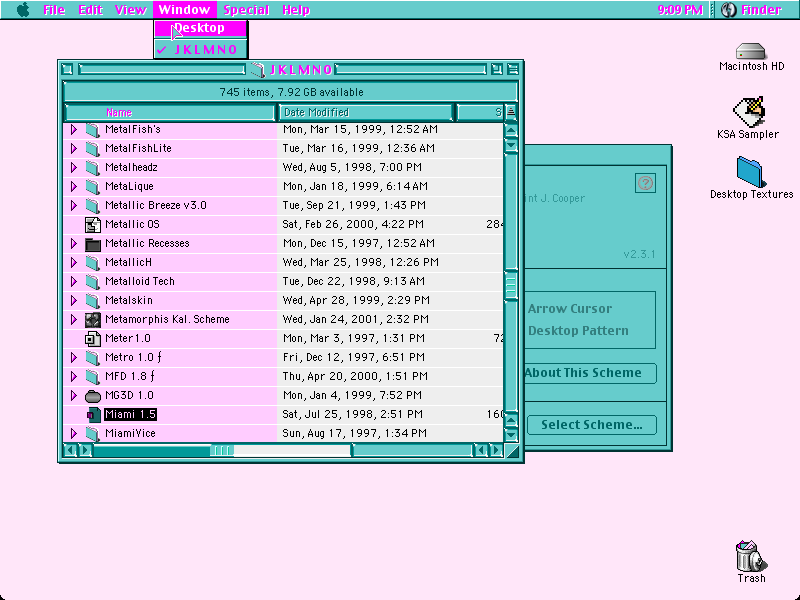
Task: Choose JKLMNO in the Window menu
Action: click(x=201, y=49)
